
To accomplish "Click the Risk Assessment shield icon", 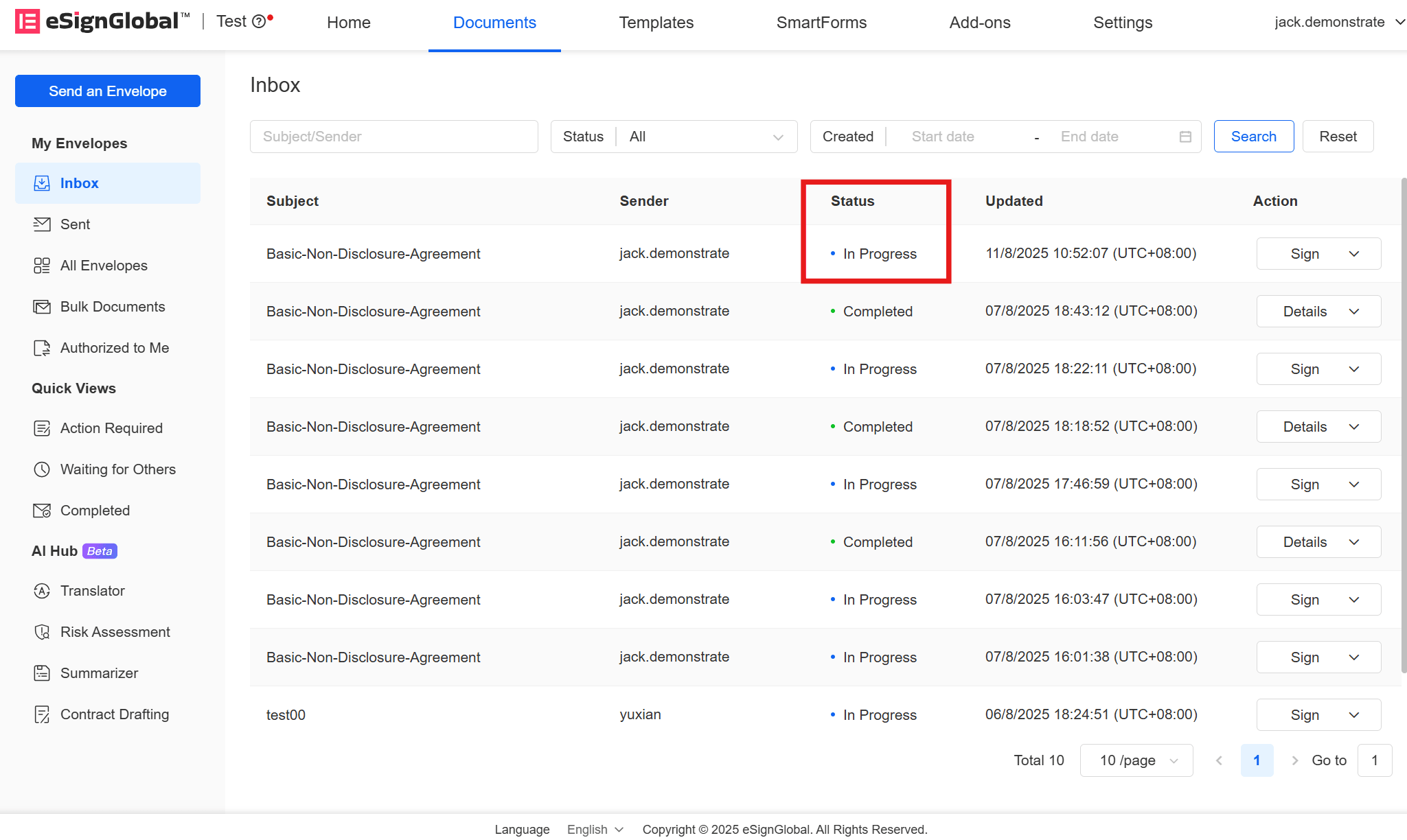I will [42, 632].
